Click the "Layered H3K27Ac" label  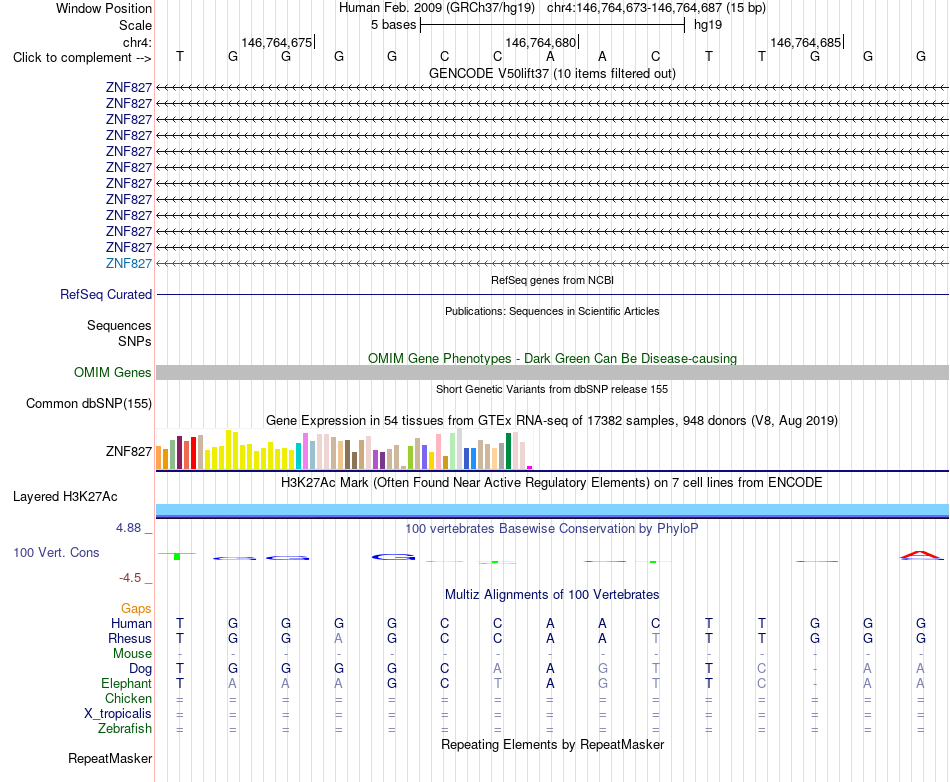click(x=65, y=497)
